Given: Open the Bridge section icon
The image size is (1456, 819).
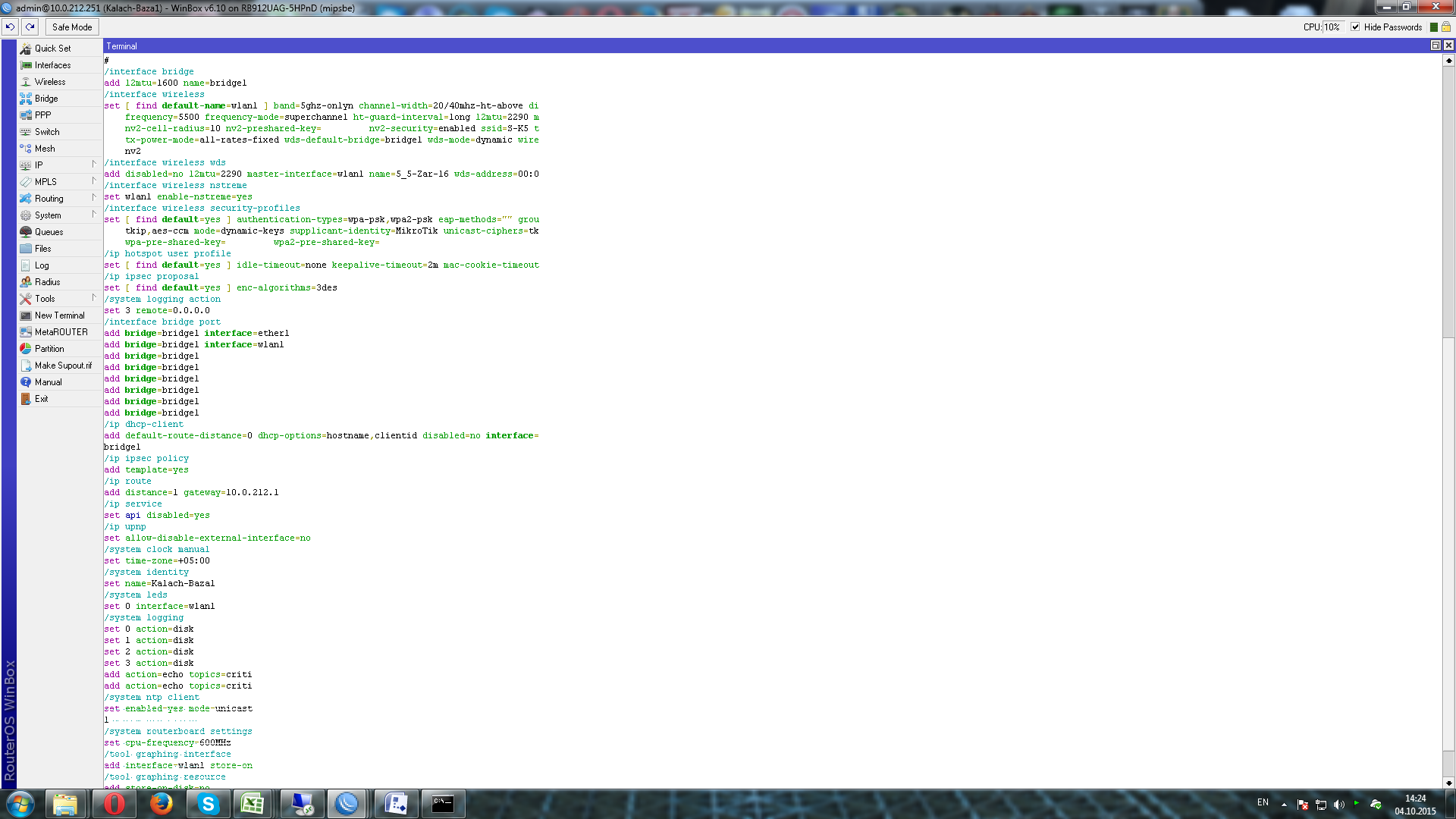Looking at the screenshot, I should (x=26, y=99).
